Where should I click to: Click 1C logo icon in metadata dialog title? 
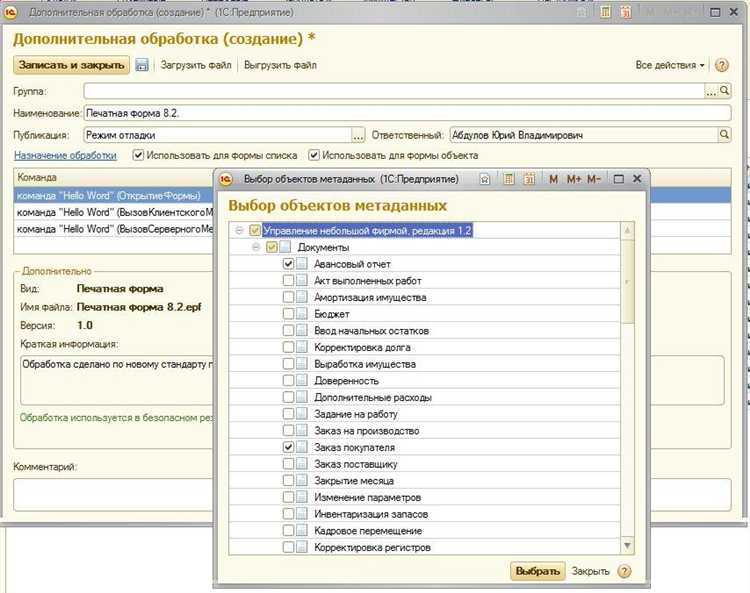pyautogui.click(x=226, y=179)
